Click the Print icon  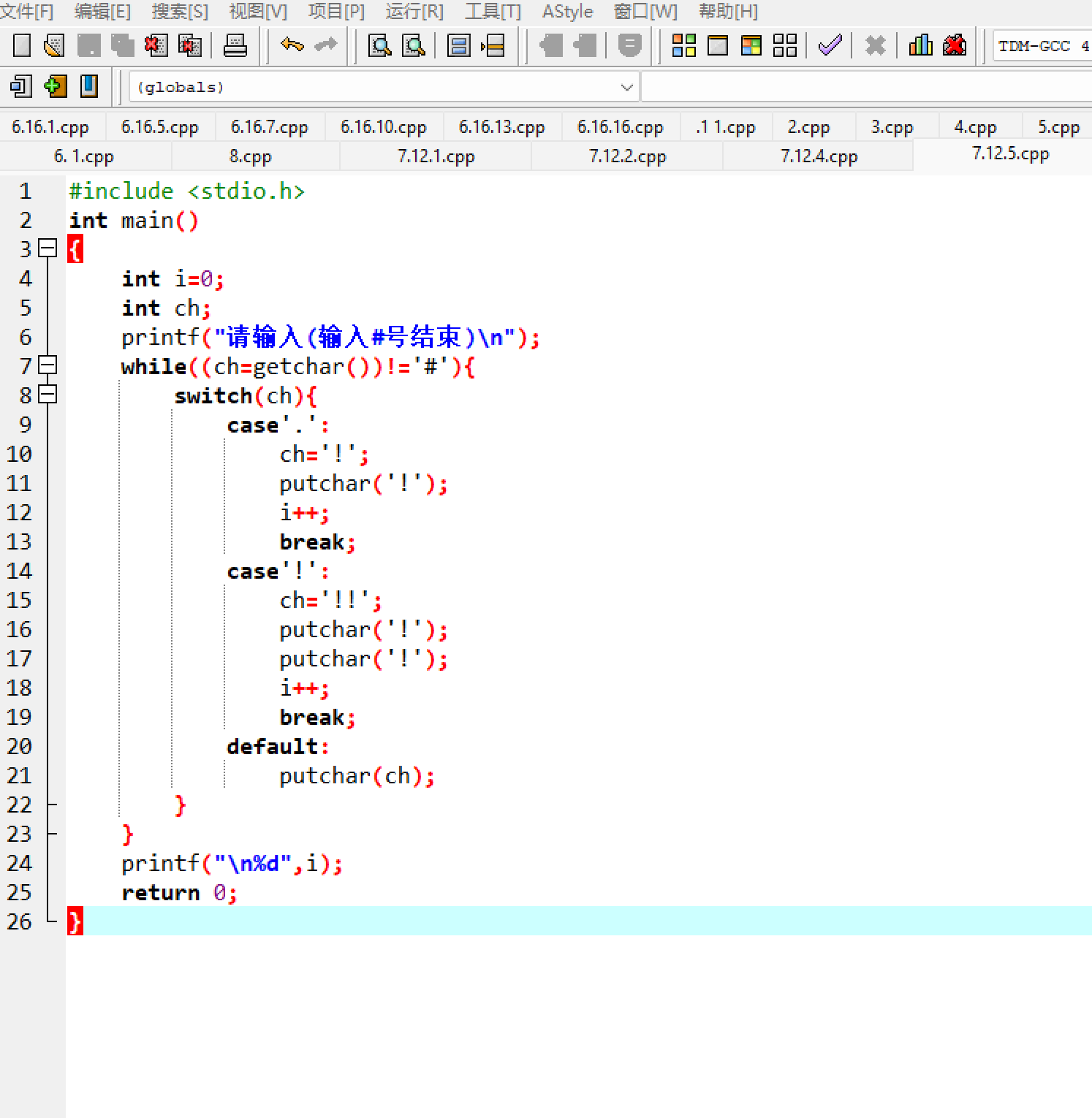(235, 45)
